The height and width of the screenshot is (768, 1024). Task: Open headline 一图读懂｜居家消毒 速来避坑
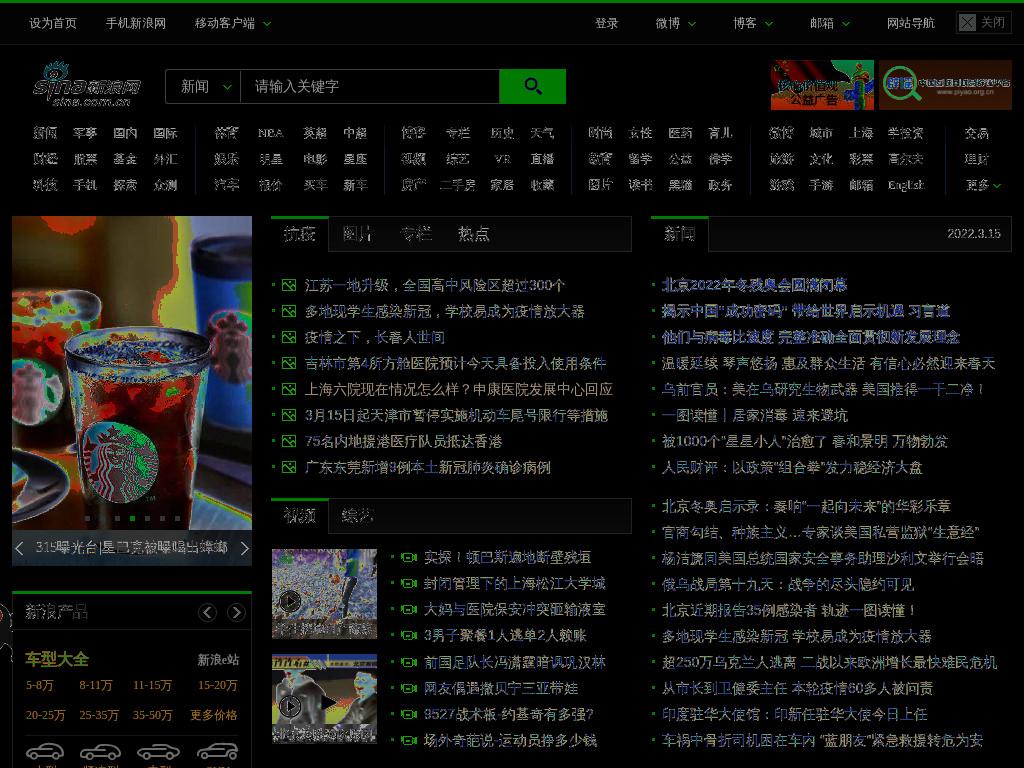coord(754,415)
